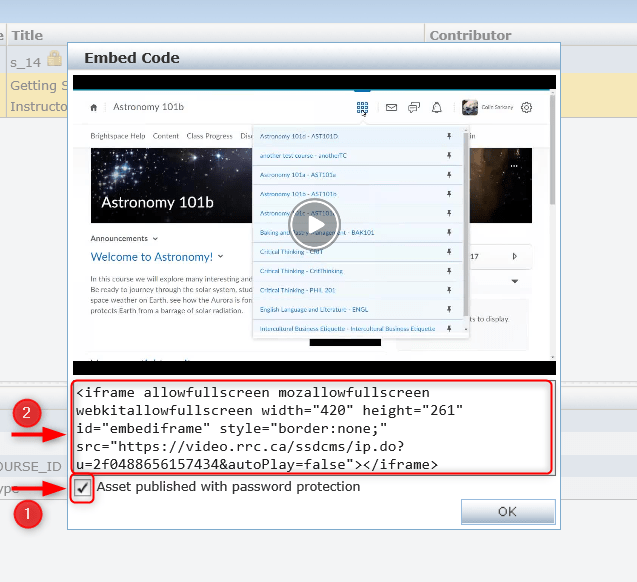Open the Brightspace Help menu item
The image size is (637, 582).
[117, 135]
